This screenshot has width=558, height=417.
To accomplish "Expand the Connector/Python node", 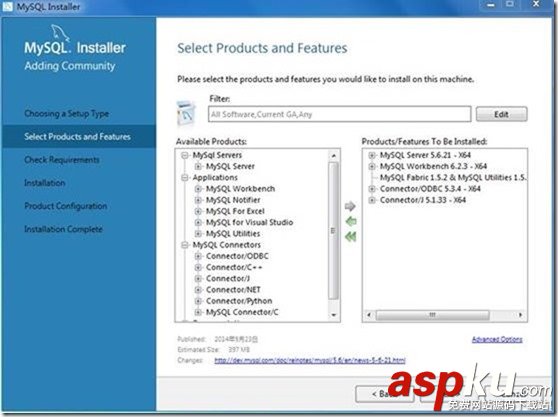I will (198, 301).
